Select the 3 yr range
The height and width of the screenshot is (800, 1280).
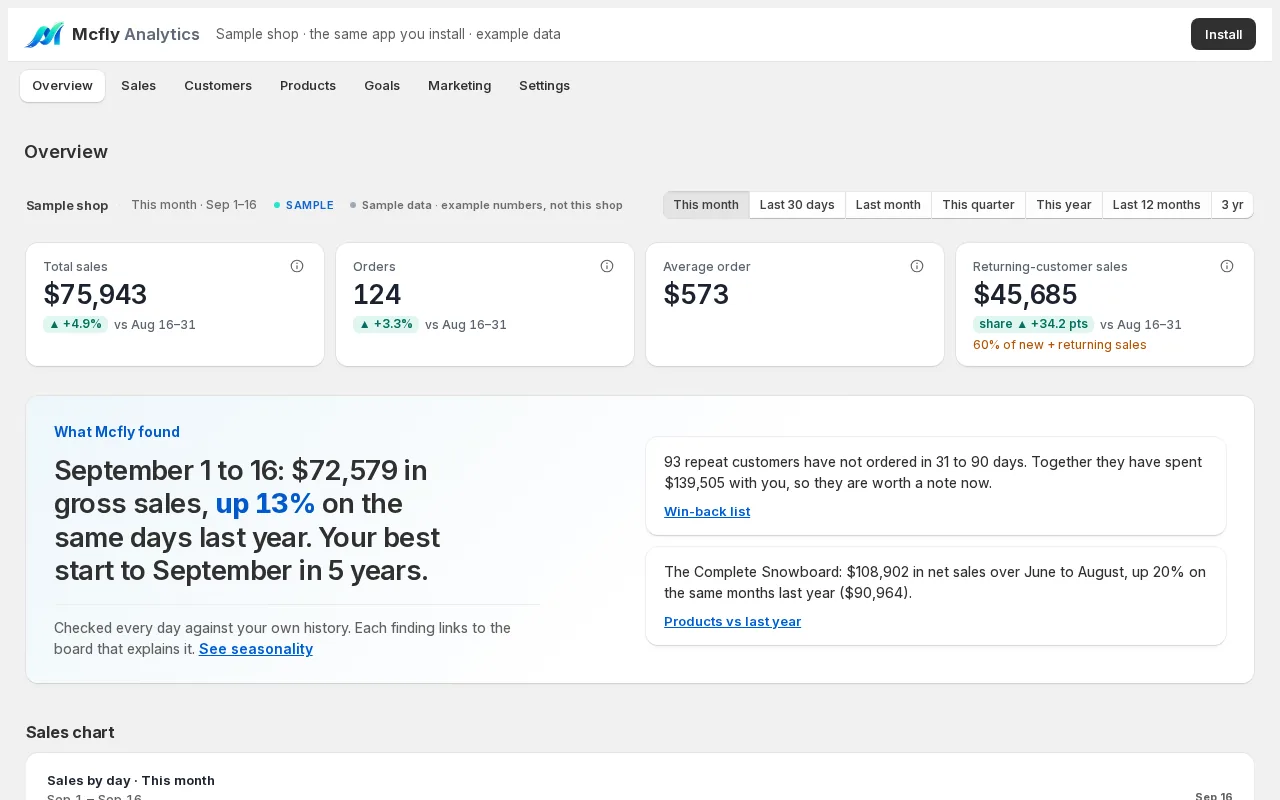coord(1232,205)
